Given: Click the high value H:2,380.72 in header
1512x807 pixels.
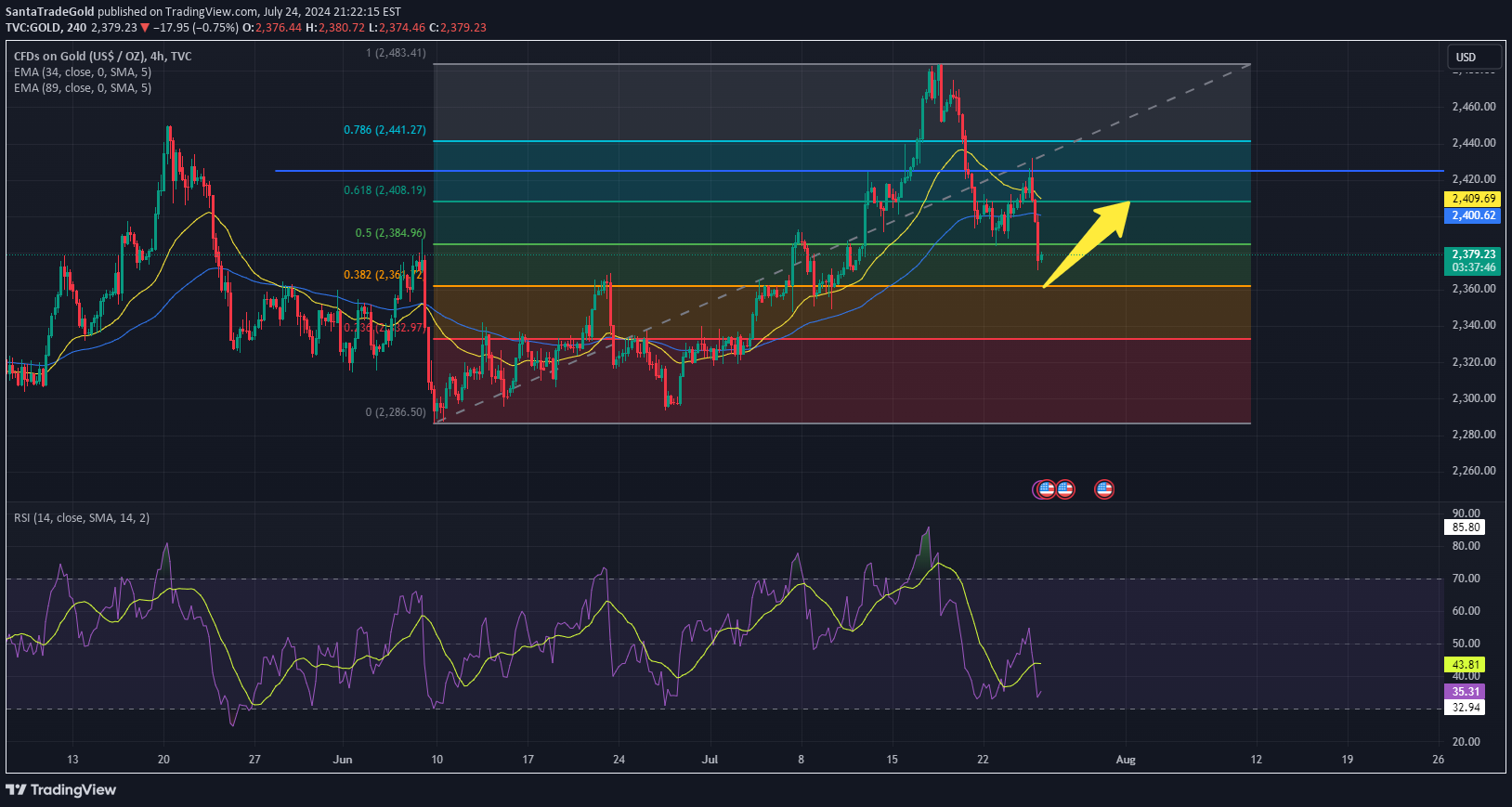Looking at the screenshot, I should [x=335, y=28].
